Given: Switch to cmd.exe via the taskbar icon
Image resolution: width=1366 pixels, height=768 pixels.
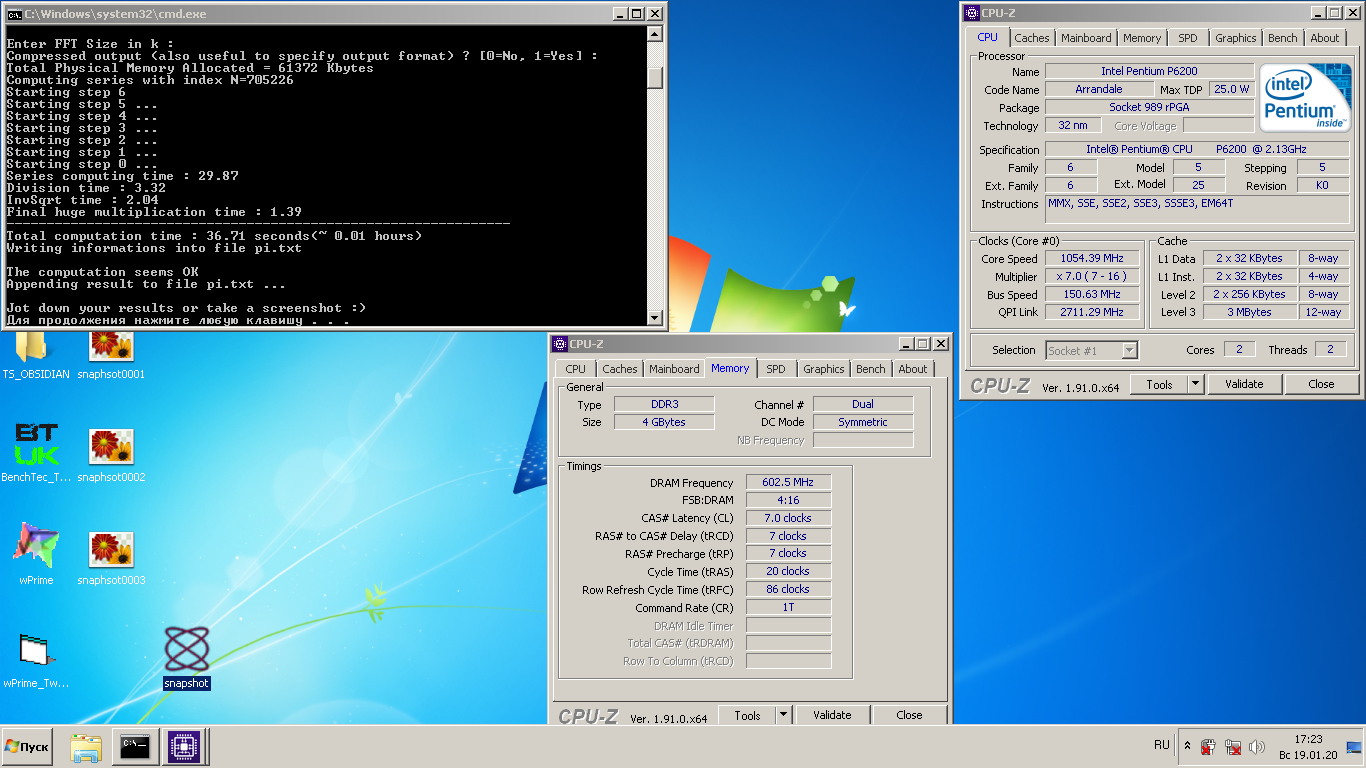Looking at the screenshot, I should (x=134, y=746).
